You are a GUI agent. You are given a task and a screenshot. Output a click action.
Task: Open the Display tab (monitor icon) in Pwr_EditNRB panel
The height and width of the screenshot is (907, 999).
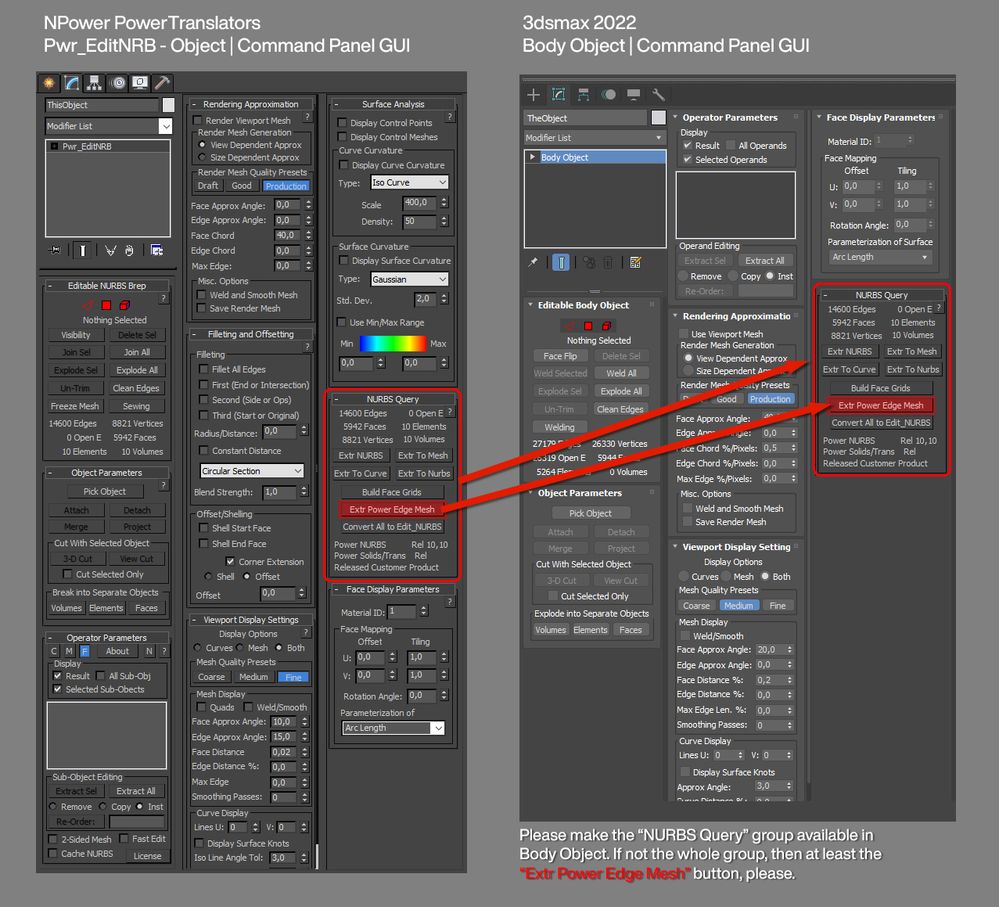(x=140, y=83)
